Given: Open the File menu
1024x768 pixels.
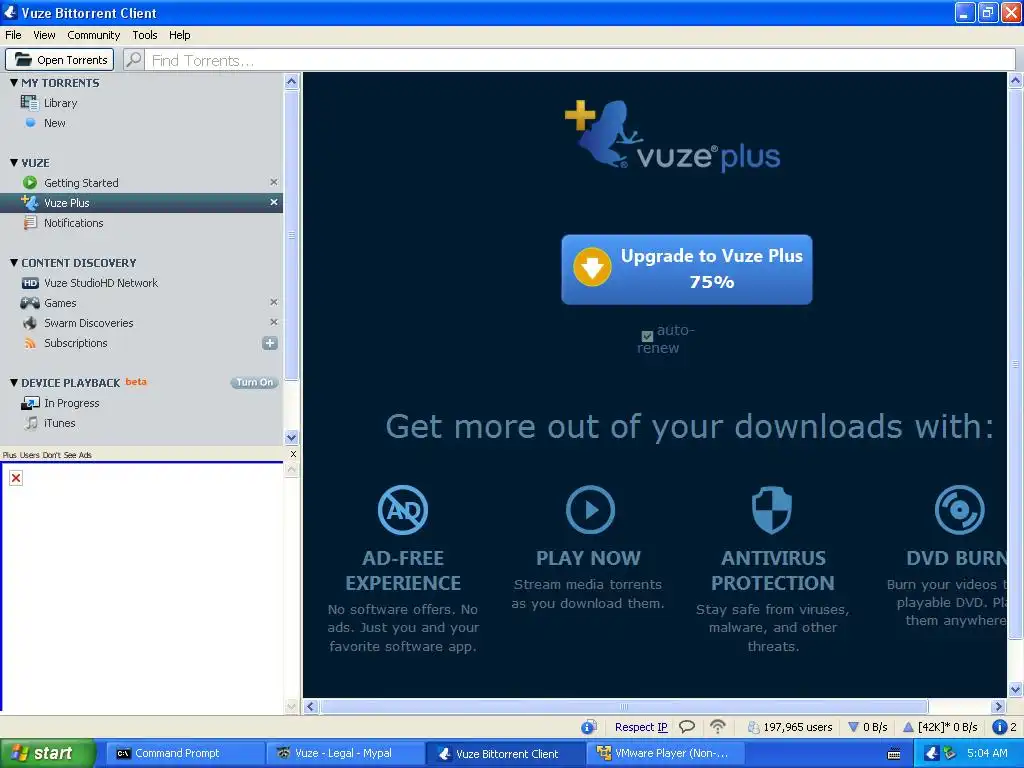Looking at the screenshot, I should tap(13, 35).
